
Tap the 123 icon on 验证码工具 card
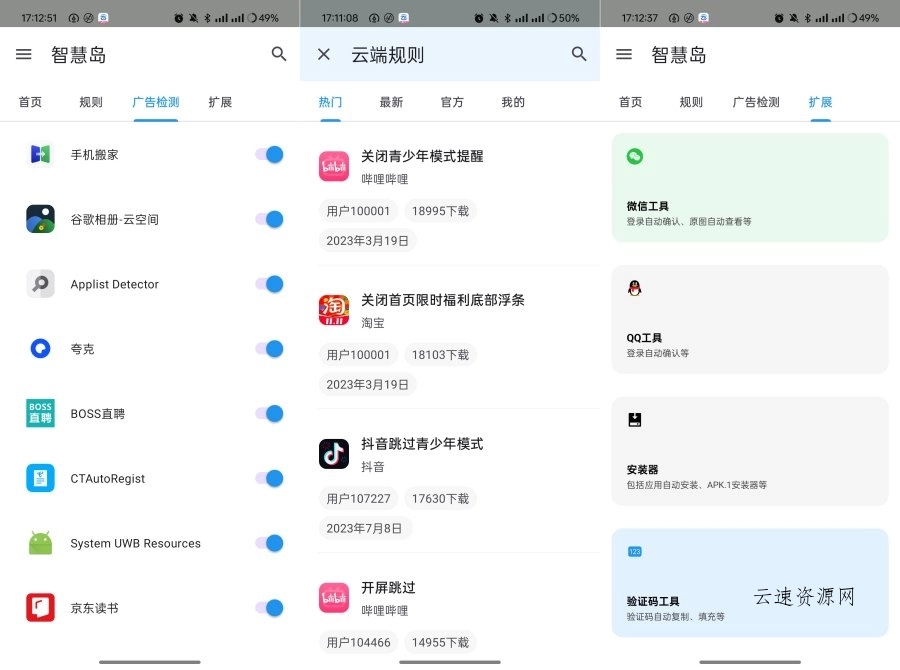click(x=634, y=551)
